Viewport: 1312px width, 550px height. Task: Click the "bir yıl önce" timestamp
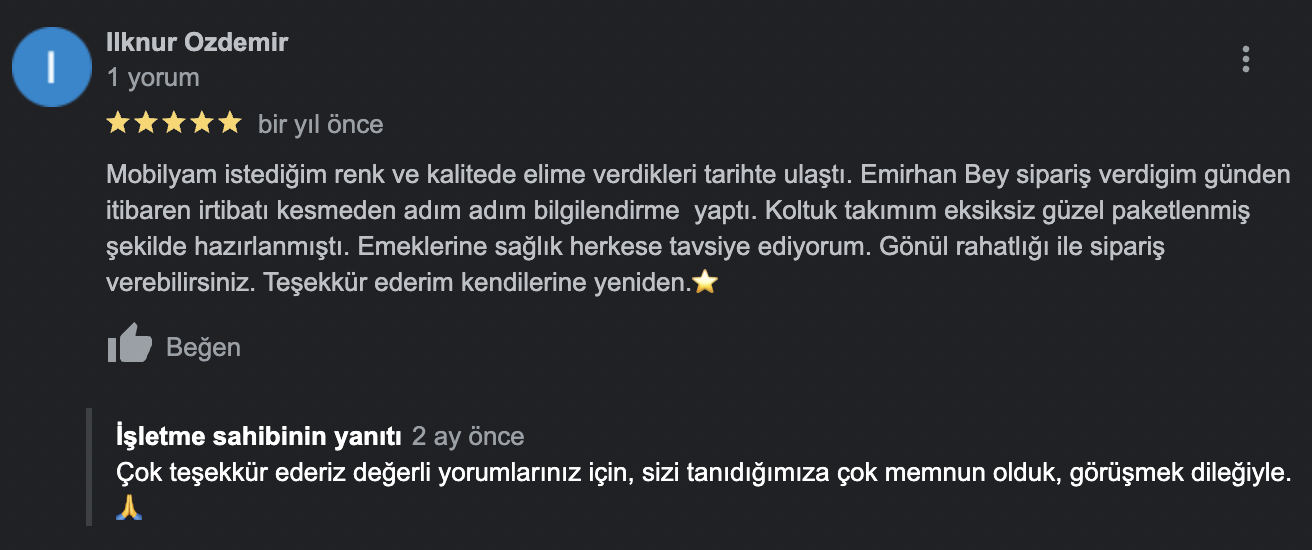click(320, 124)
